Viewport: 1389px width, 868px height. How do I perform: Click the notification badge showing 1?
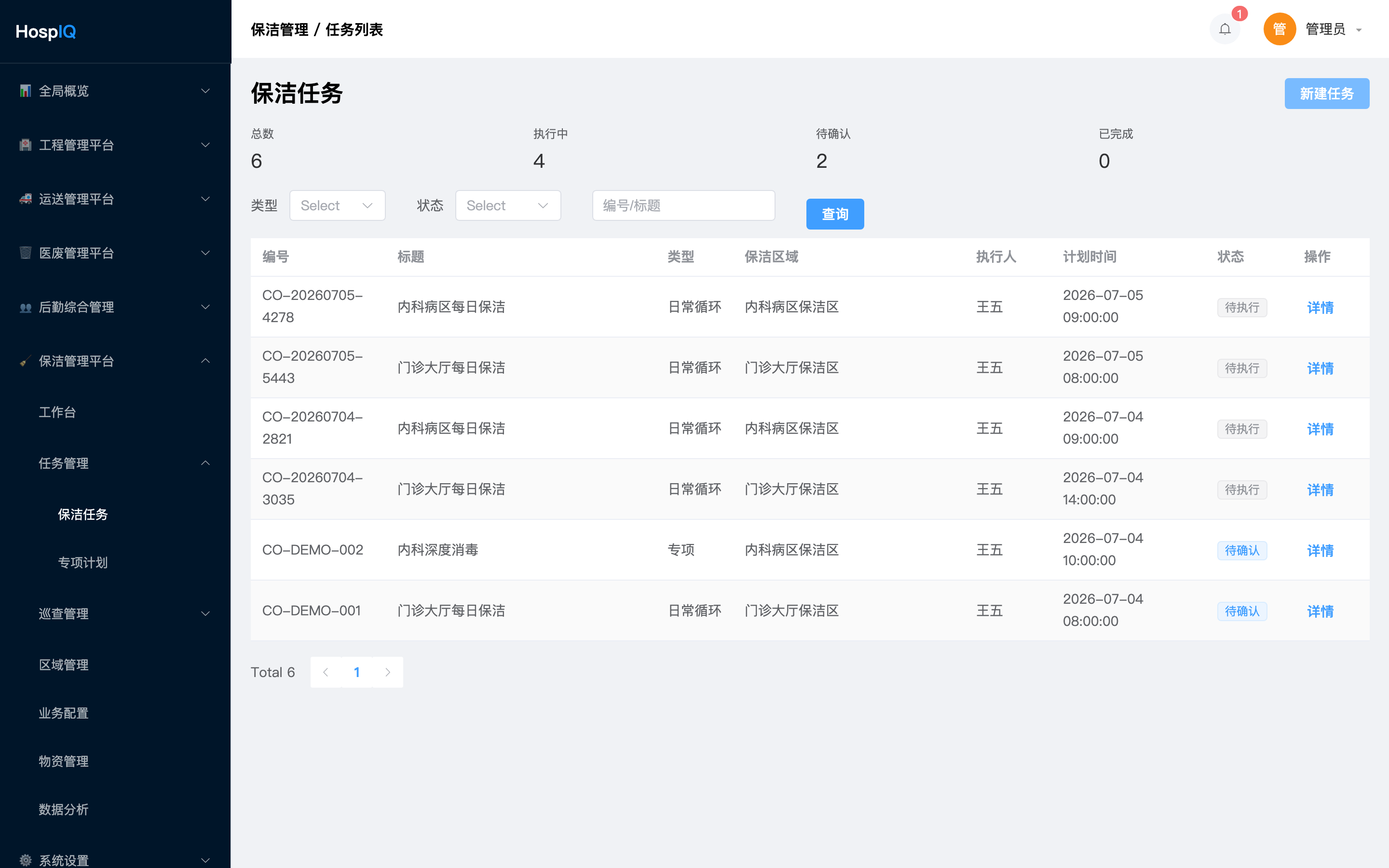[1240, 13]
